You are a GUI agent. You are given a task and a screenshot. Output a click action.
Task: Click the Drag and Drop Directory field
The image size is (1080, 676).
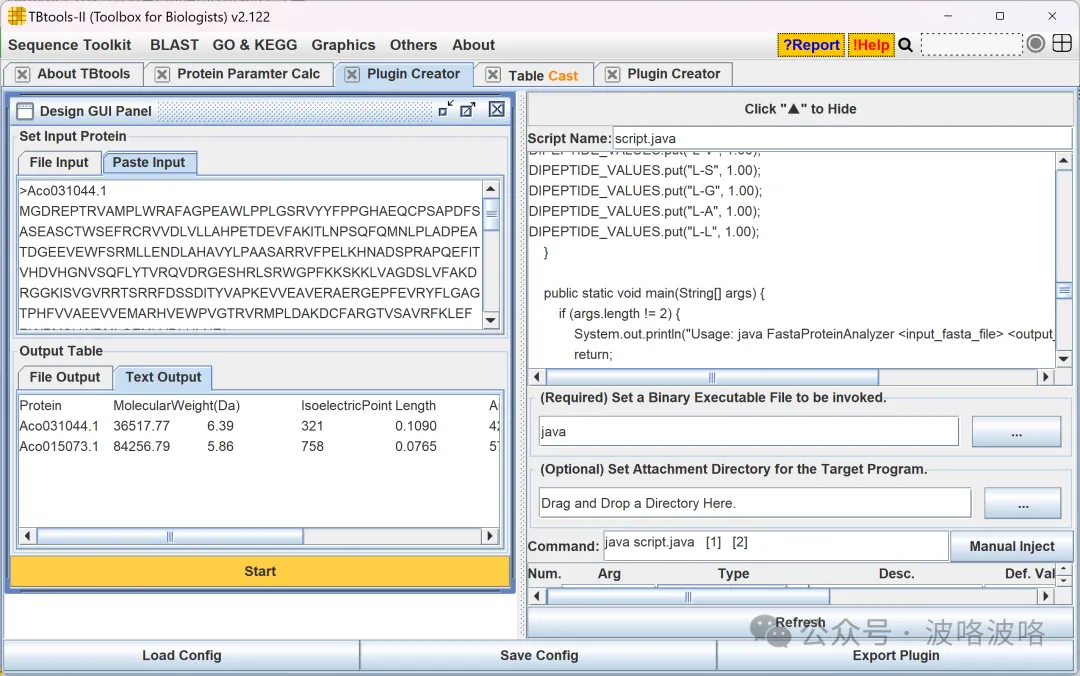[754, 503]
